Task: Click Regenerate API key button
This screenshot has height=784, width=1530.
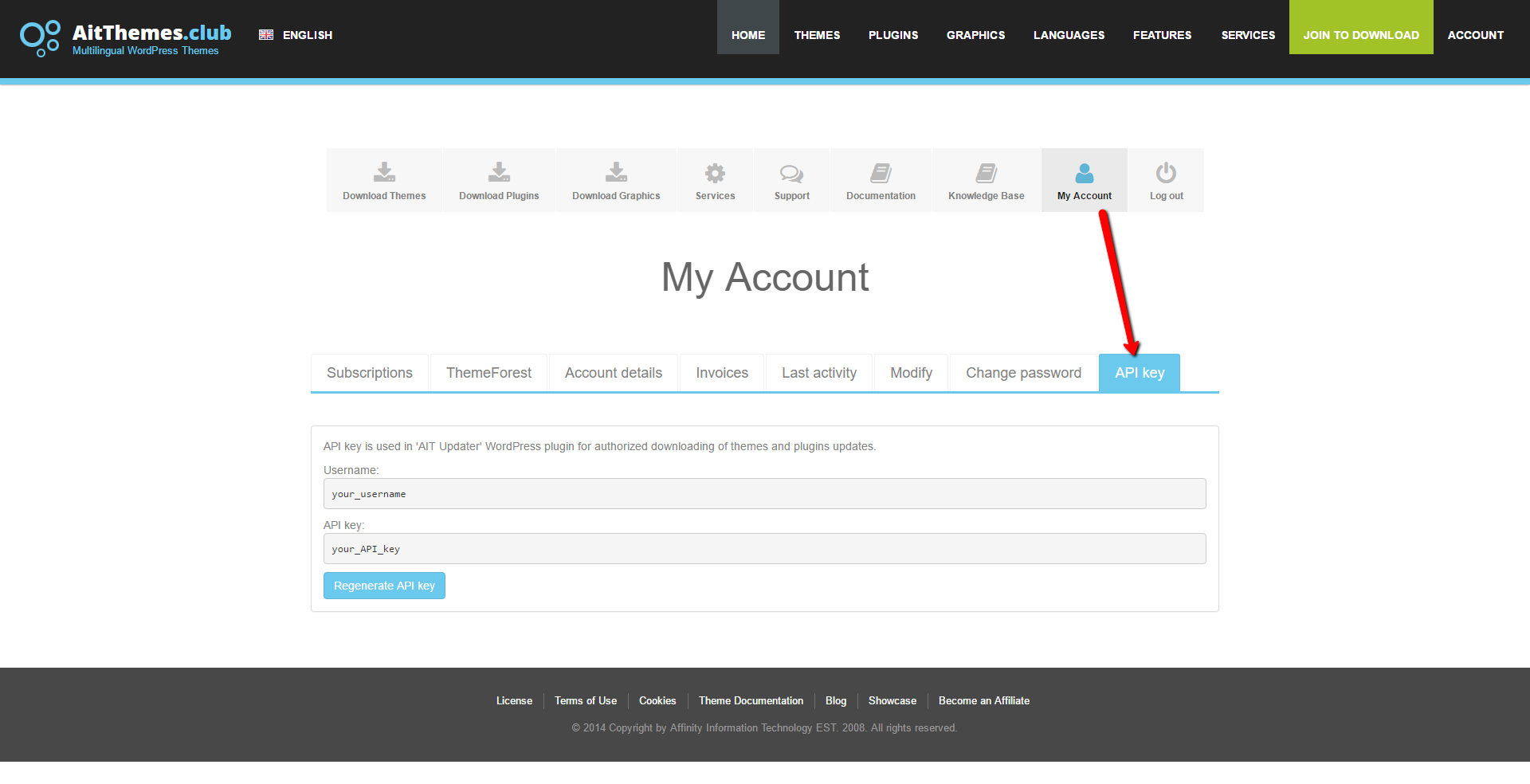Action: click(x=384, y=586)
